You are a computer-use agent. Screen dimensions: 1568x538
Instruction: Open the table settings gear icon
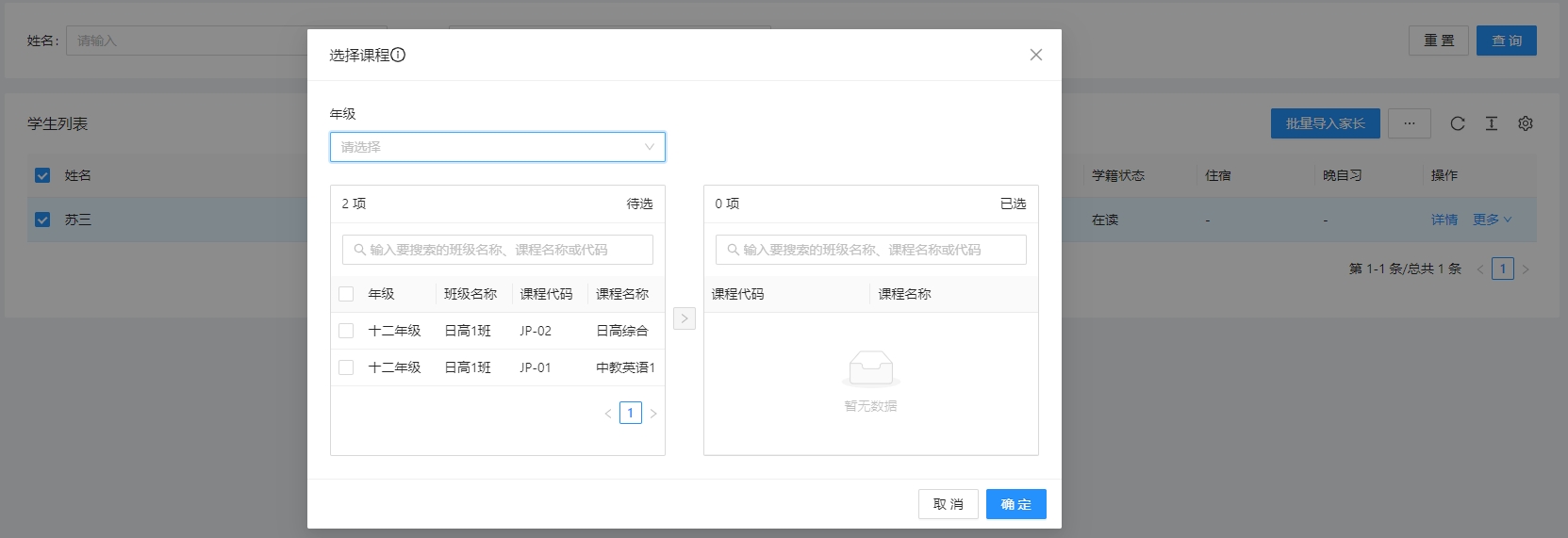tap(1525, 123)
